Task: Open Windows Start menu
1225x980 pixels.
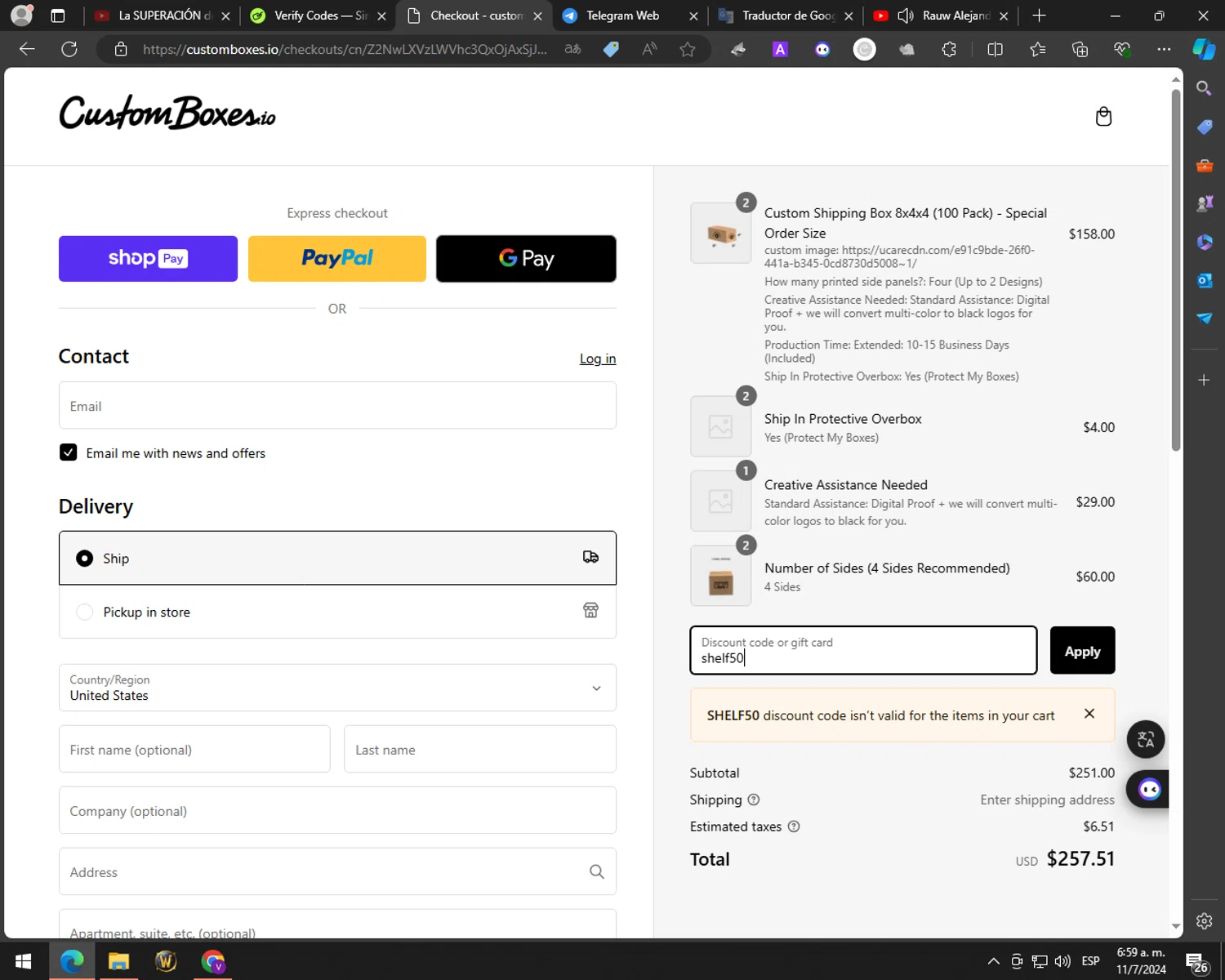Action: point(23,961)
